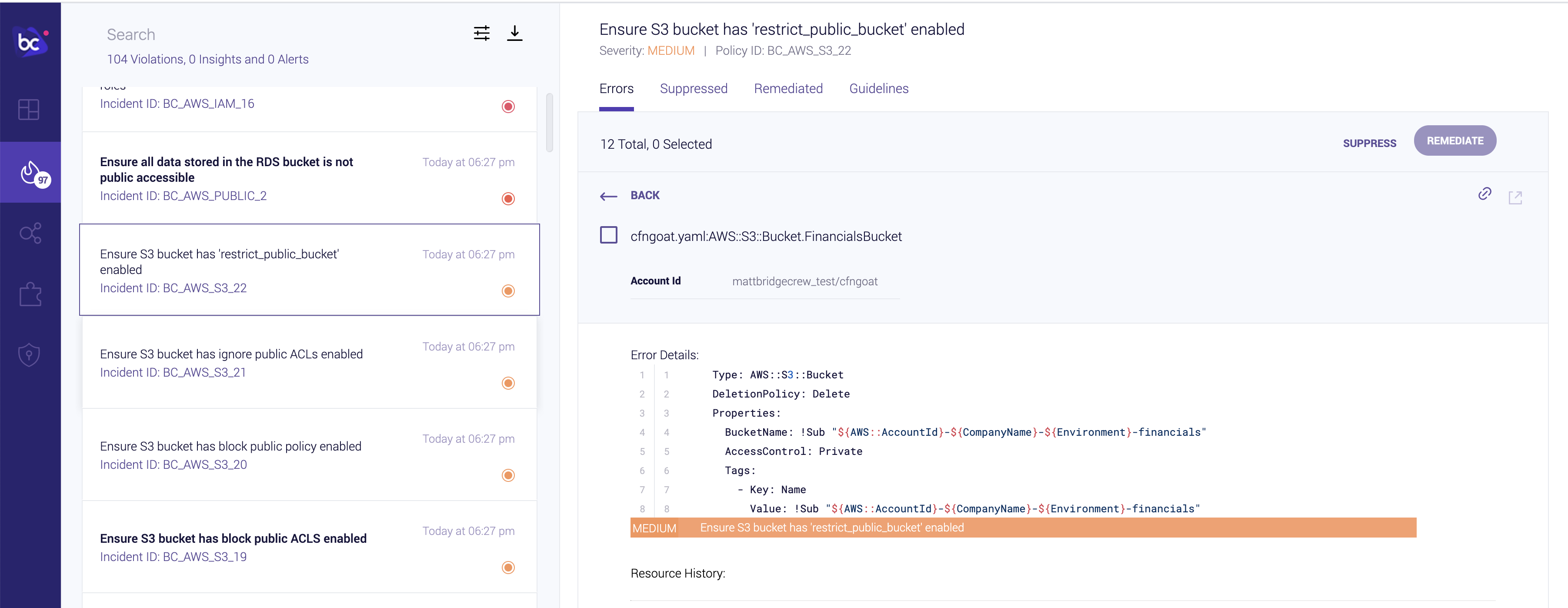Click Incident ID: BC_AWS_IAM_16
This screenshot has width=1568, height=608.
pyautogui.click(x=177, y=104)
